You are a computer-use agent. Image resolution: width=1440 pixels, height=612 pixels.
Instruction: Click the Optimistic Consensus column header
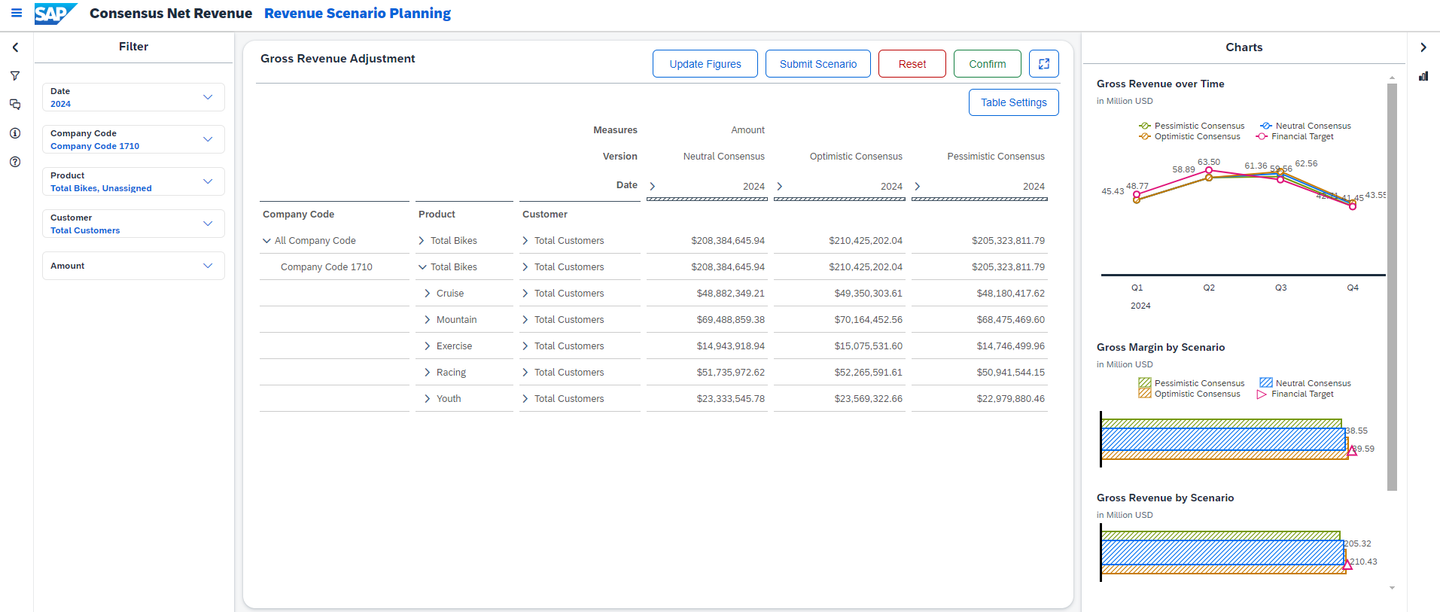pyautogui.click(x=856, y=156)
